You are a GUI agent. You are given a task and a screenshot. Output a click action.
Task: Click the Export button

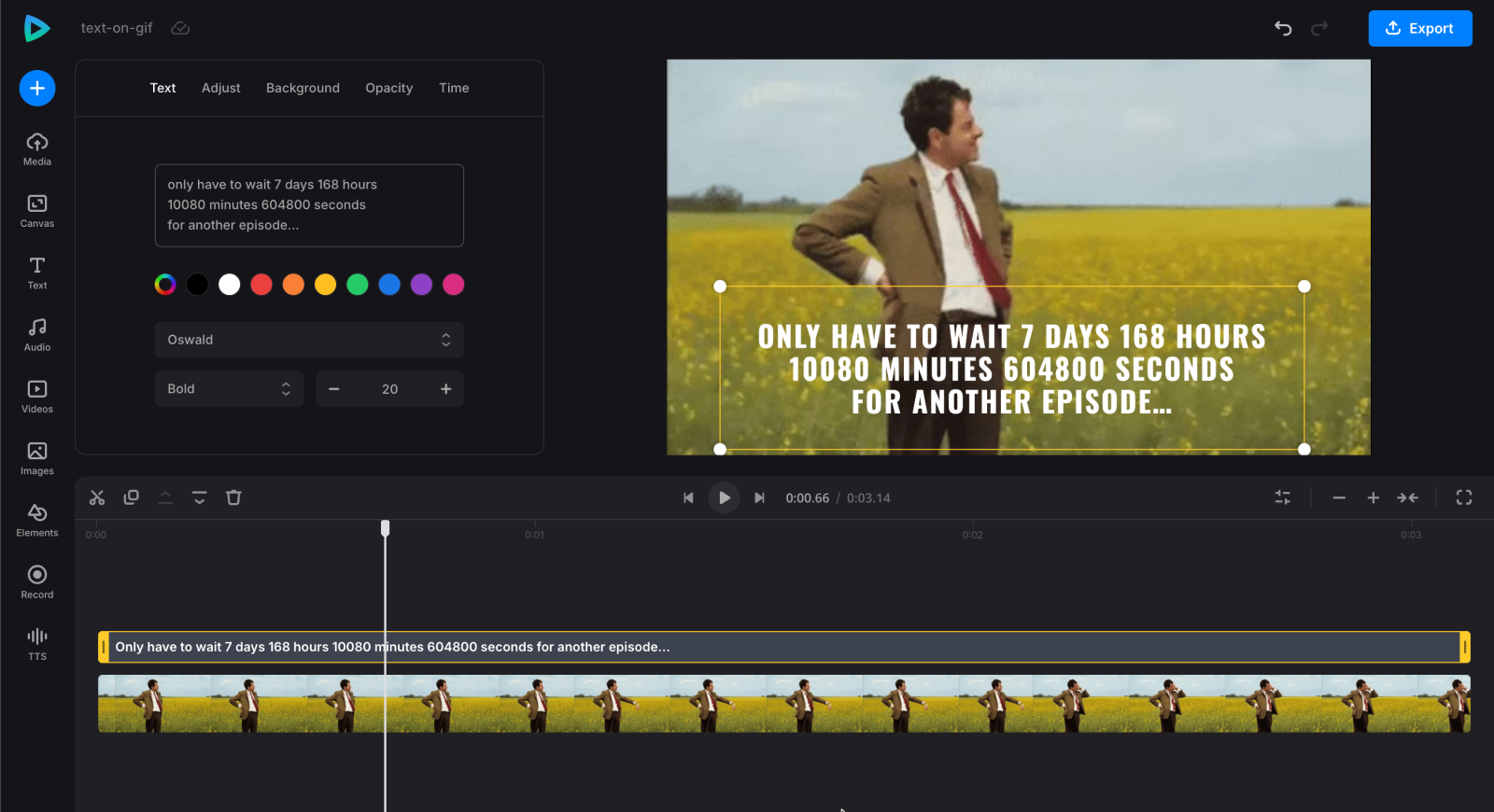pos(1419,28)
